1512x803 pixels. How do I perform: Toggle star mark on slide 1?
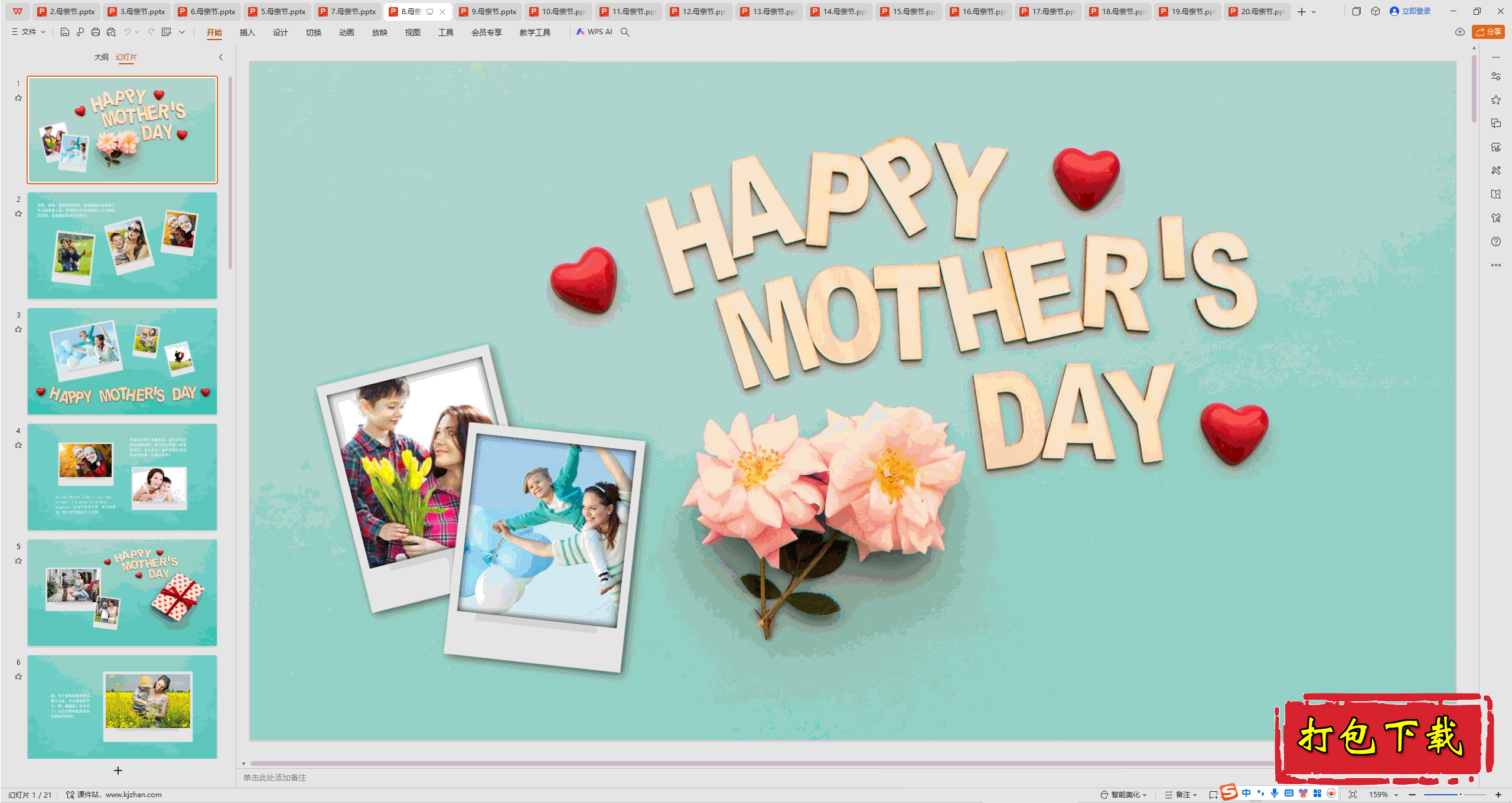tap(18, 98)
